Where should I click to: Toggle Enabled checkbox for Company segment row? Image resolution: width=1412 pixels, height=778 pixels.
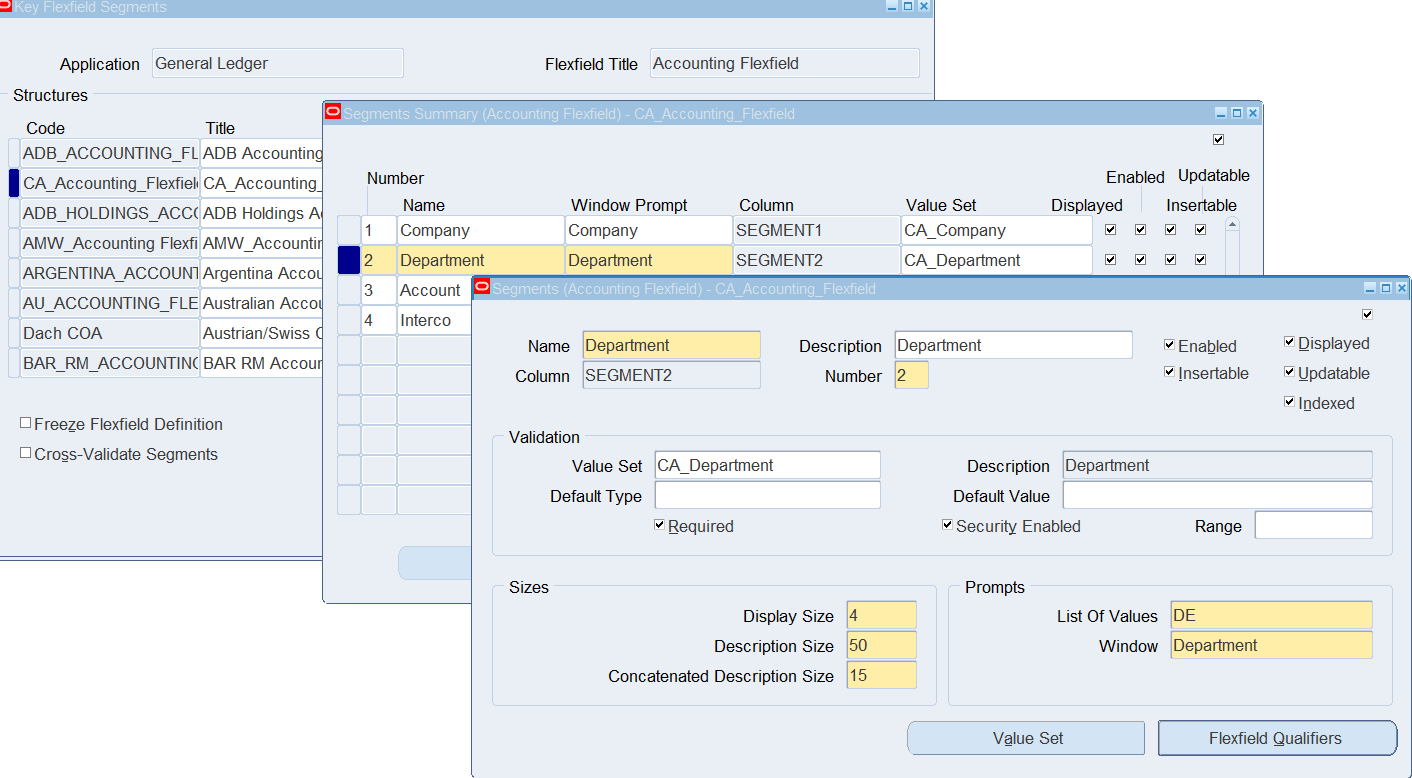tap(1140, 229)
